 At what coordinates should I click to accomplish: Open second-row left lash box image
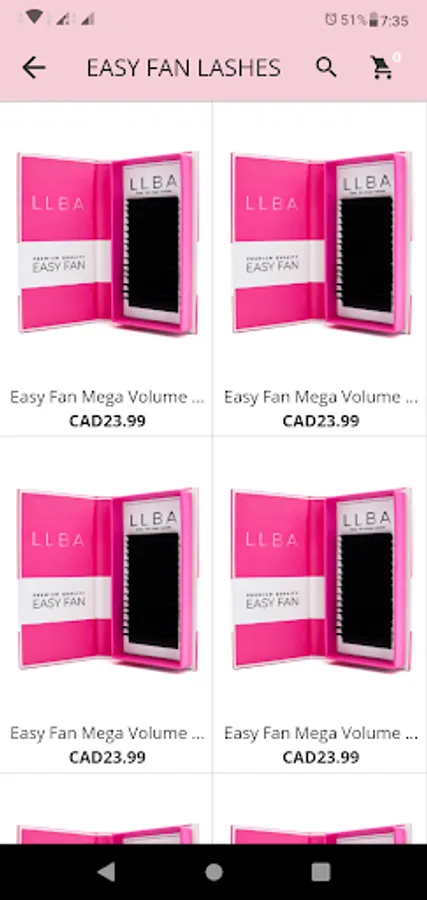107,579
